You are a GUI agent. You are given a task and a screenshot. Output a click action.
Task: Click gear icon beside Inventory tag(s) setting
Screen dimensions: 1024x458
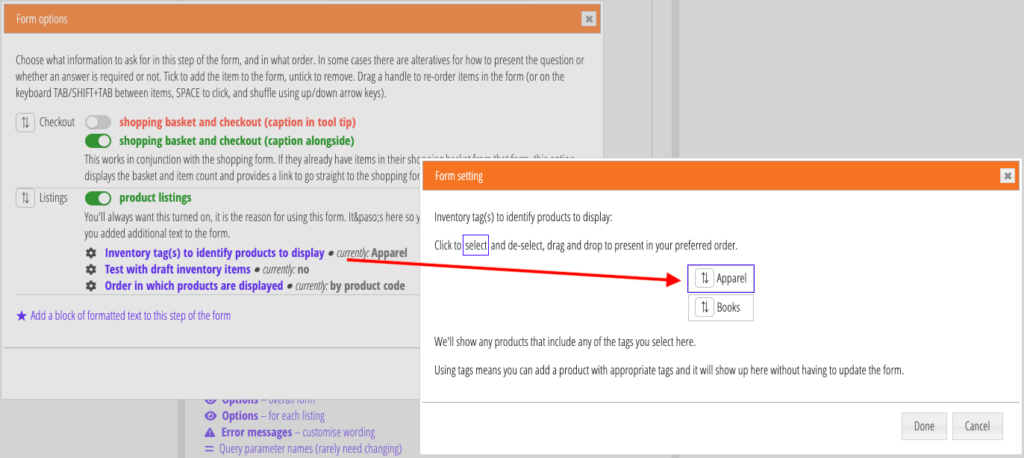click(91, 254)
